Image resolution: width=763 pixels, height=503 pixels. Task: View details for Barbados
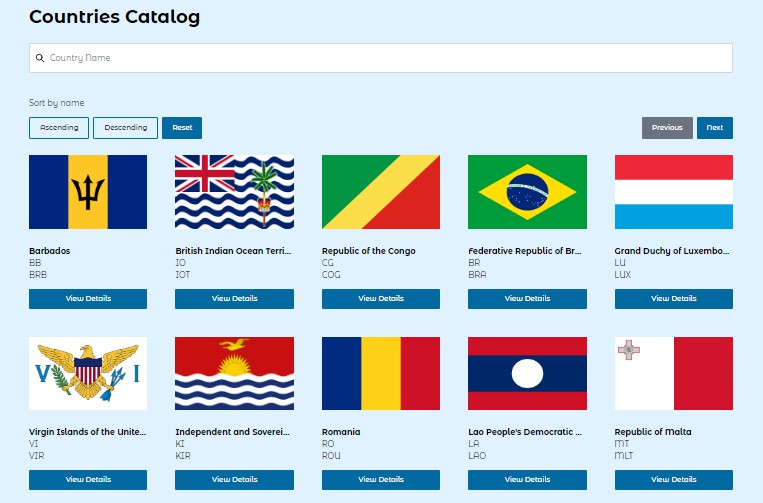coord(88,299)
